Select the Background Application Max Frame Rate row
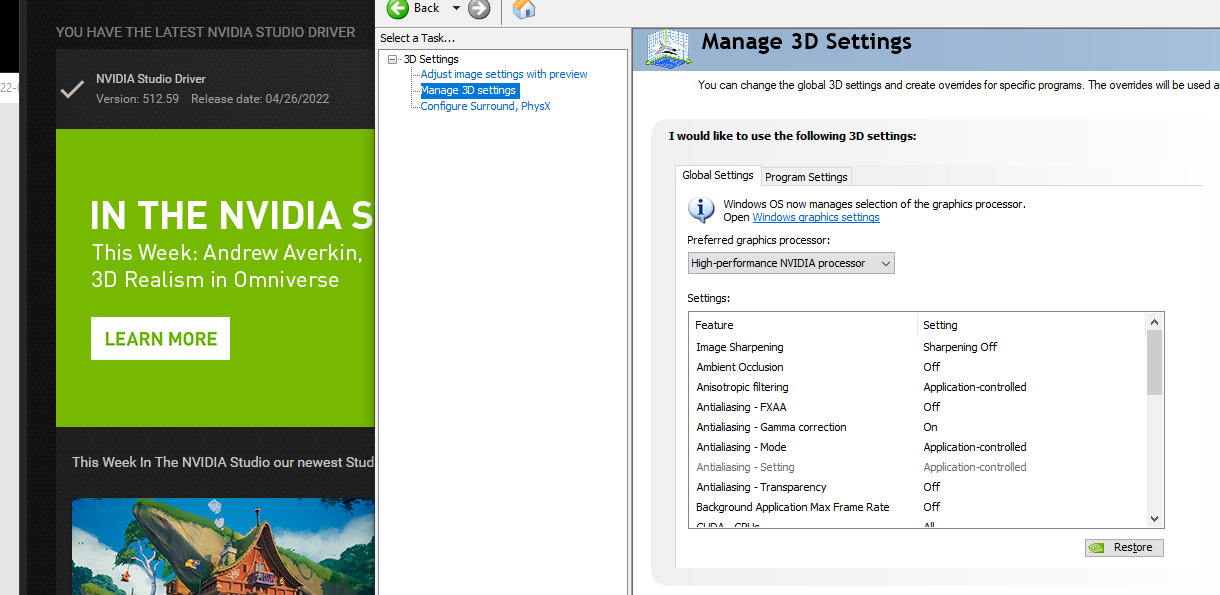 coord(917,507)
